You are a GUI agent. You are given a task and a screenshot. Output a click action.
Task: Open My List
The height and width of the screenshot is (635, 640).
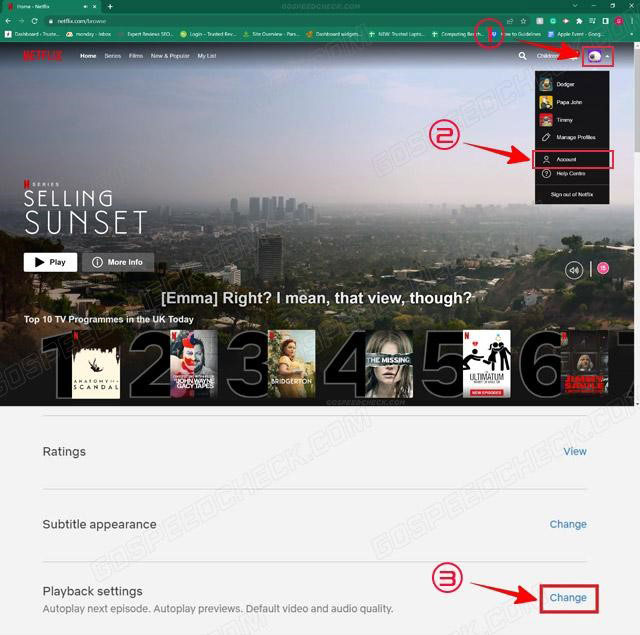point(207,56)
